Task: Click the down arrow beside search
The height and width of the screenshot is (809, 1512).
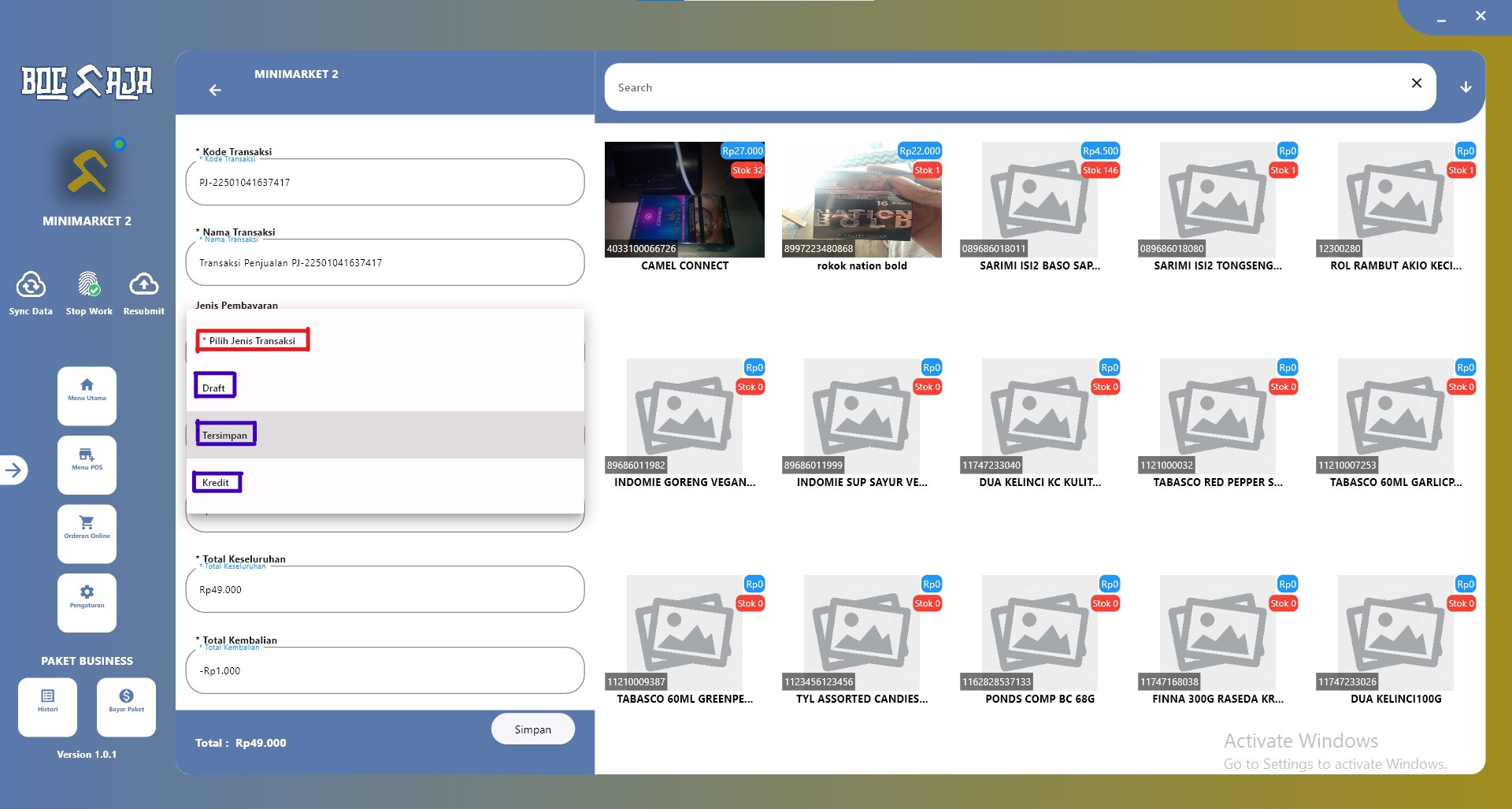Action: tap(1466, 87)
